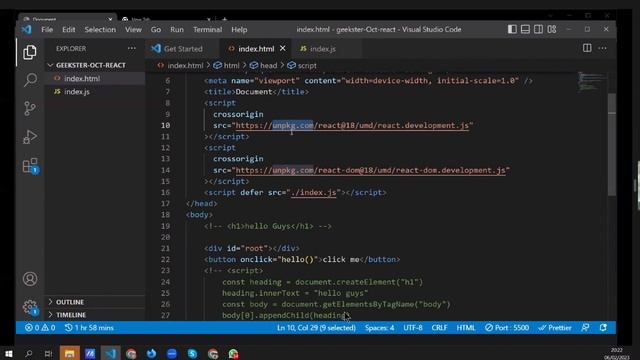Click the code minimap
This screenshot has width=640, height=360.
591,82
